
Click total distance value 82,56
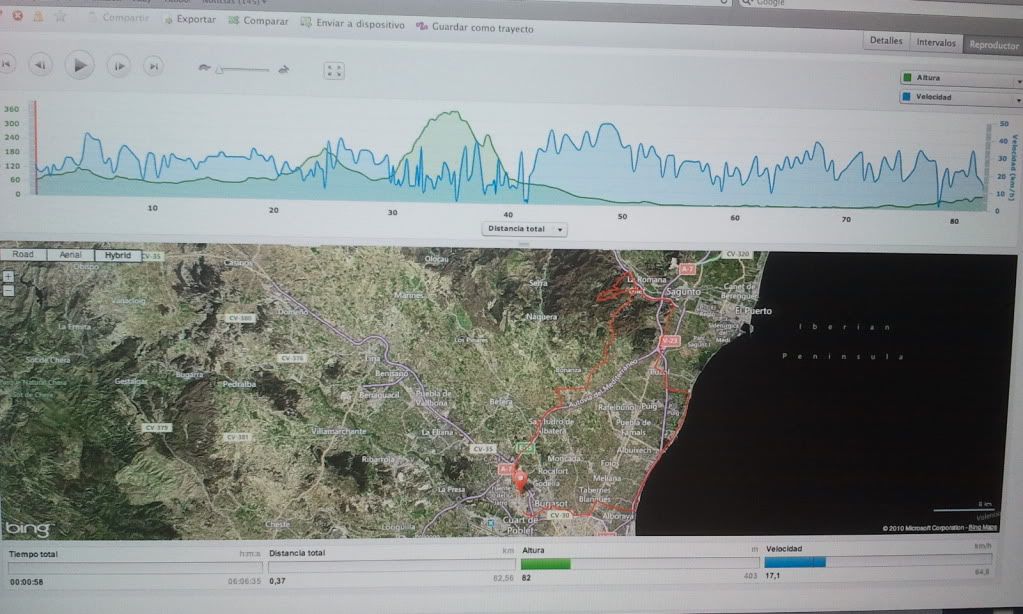click(503, 578)
